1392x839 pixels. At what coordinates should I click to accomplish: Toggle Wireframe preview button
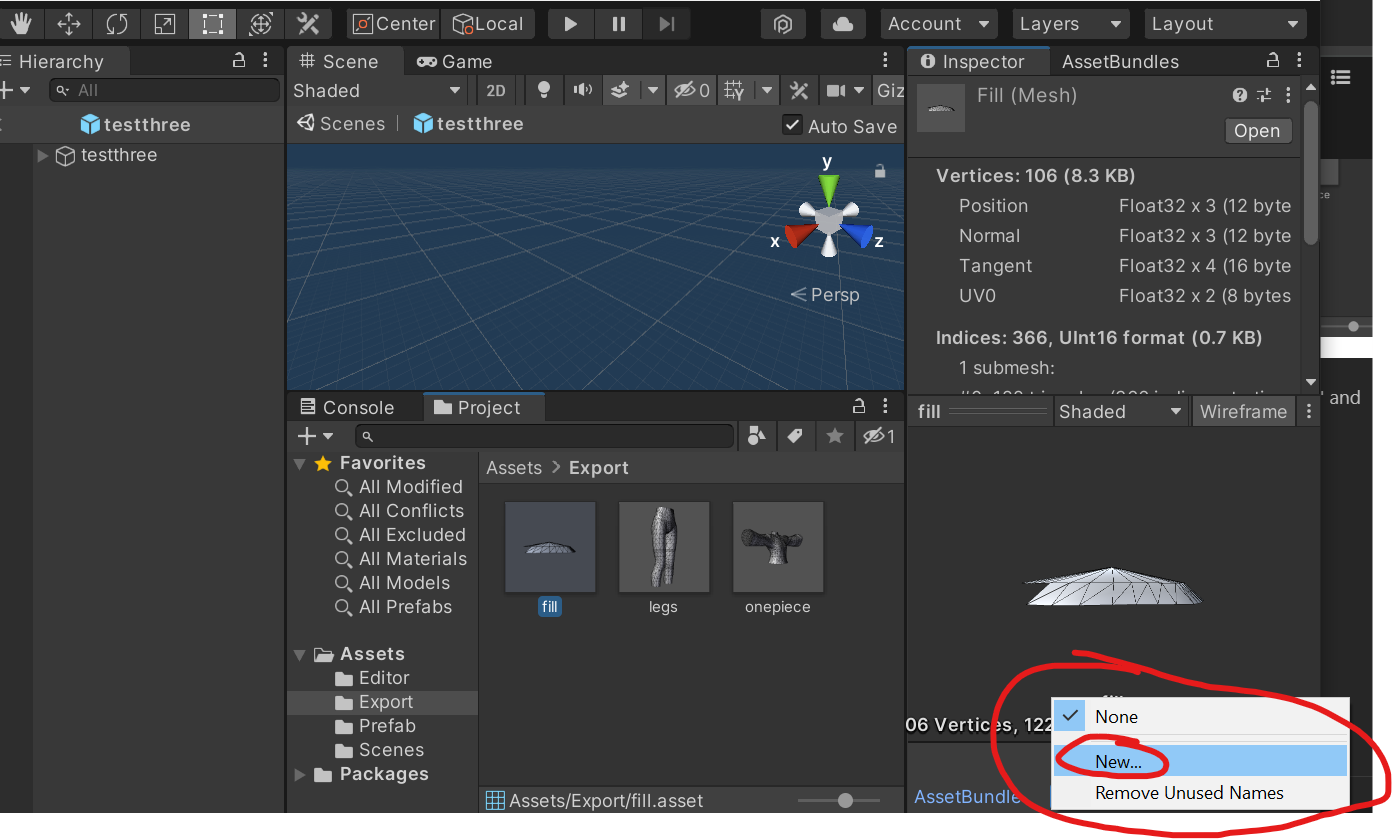click(x=1243, y=411)
